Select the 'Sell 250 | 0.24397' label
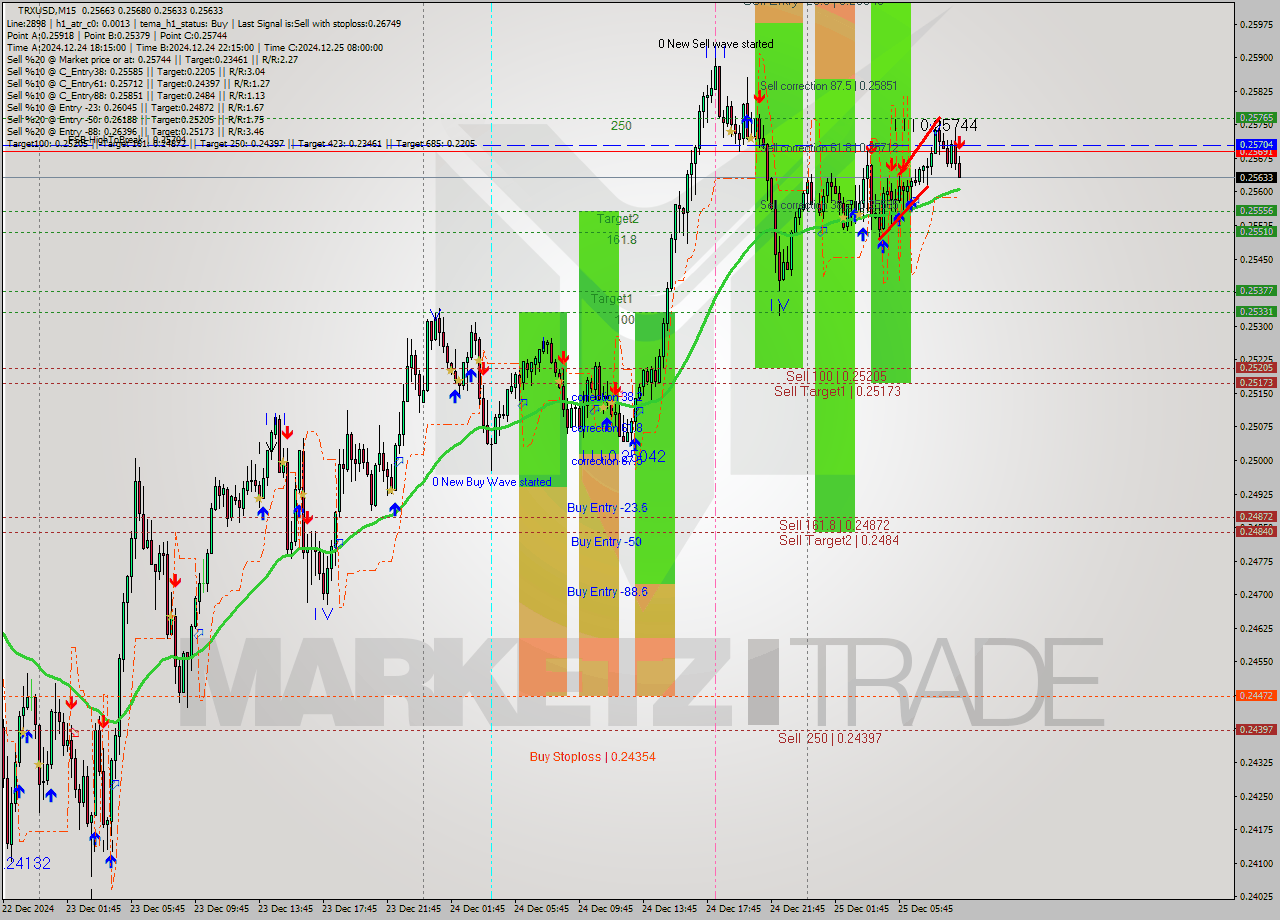Viewport: 1280px width, 920px height. (x=830, y=738)
